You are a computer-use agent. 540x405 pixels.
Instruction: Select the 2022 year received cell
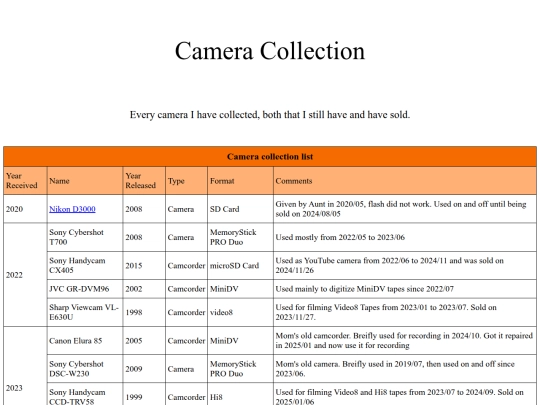coord(25,275)
